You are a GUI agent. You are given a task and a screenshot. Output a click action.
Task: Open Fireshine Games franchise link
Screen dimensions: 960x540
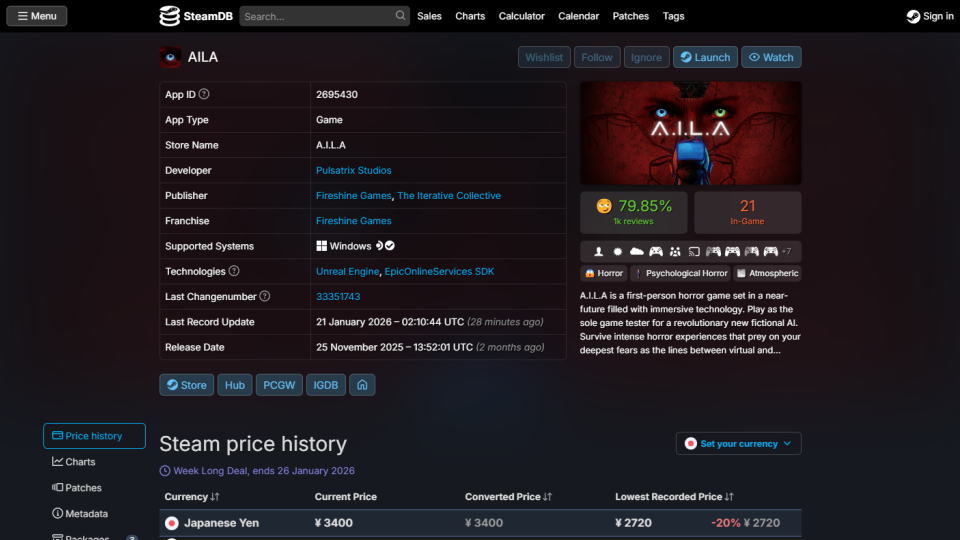click(x=353, y=220)
